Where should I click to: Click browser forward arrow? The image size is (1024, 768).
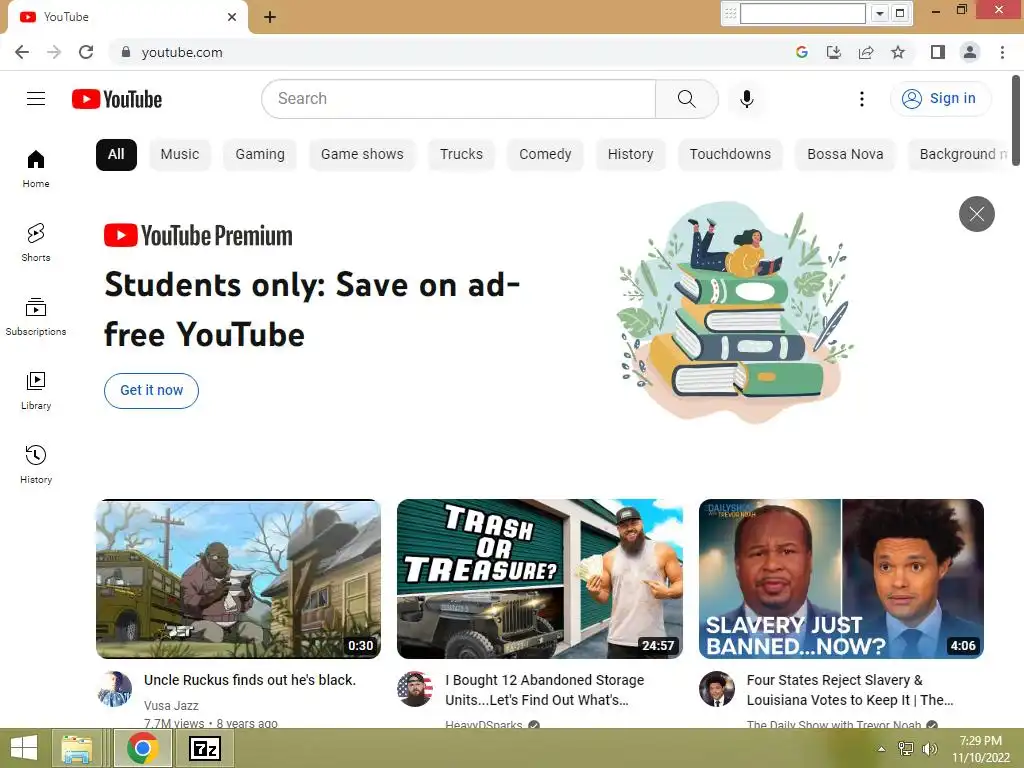pyautogui.click(x=54, y=52)
